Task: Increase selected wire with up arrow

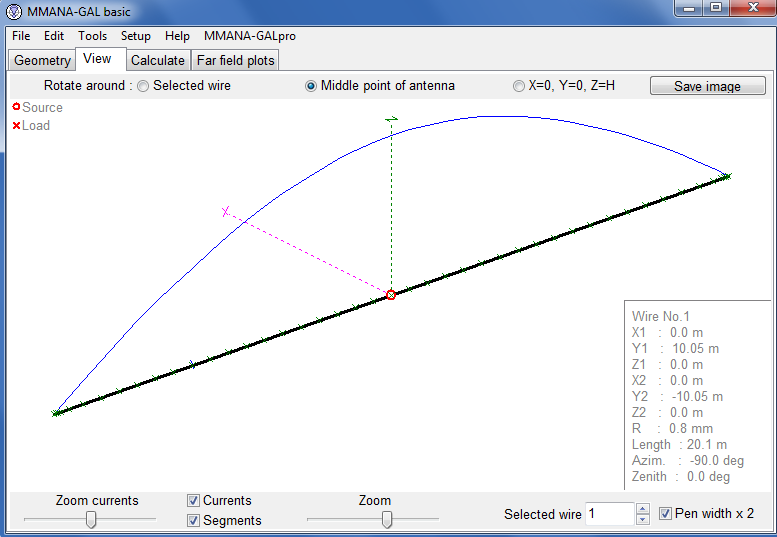Action: tap(643, 509)
